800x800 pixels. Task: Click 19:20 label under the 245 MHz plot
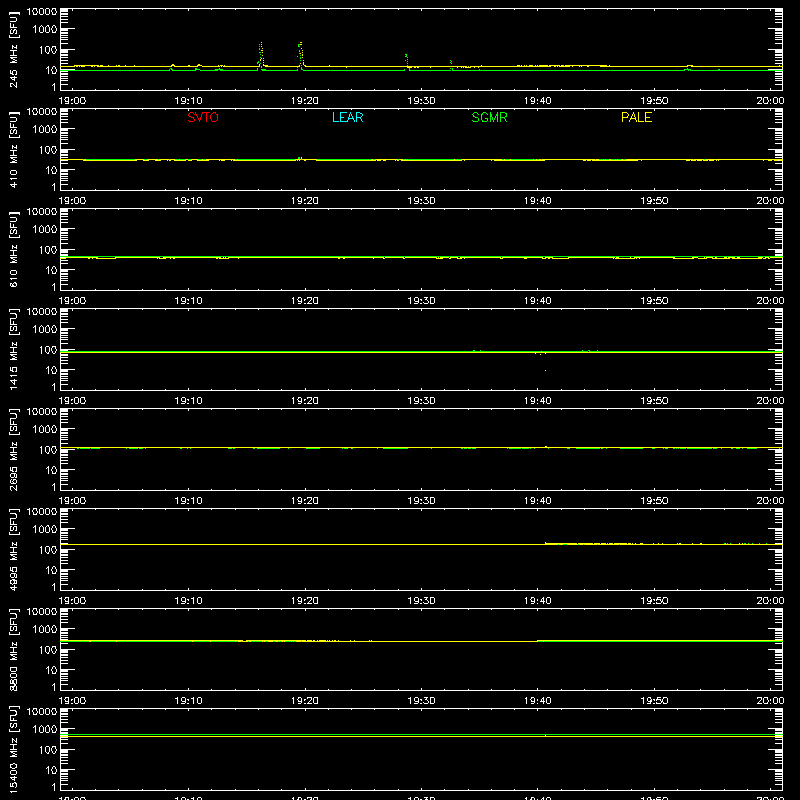tap(305, 101)
